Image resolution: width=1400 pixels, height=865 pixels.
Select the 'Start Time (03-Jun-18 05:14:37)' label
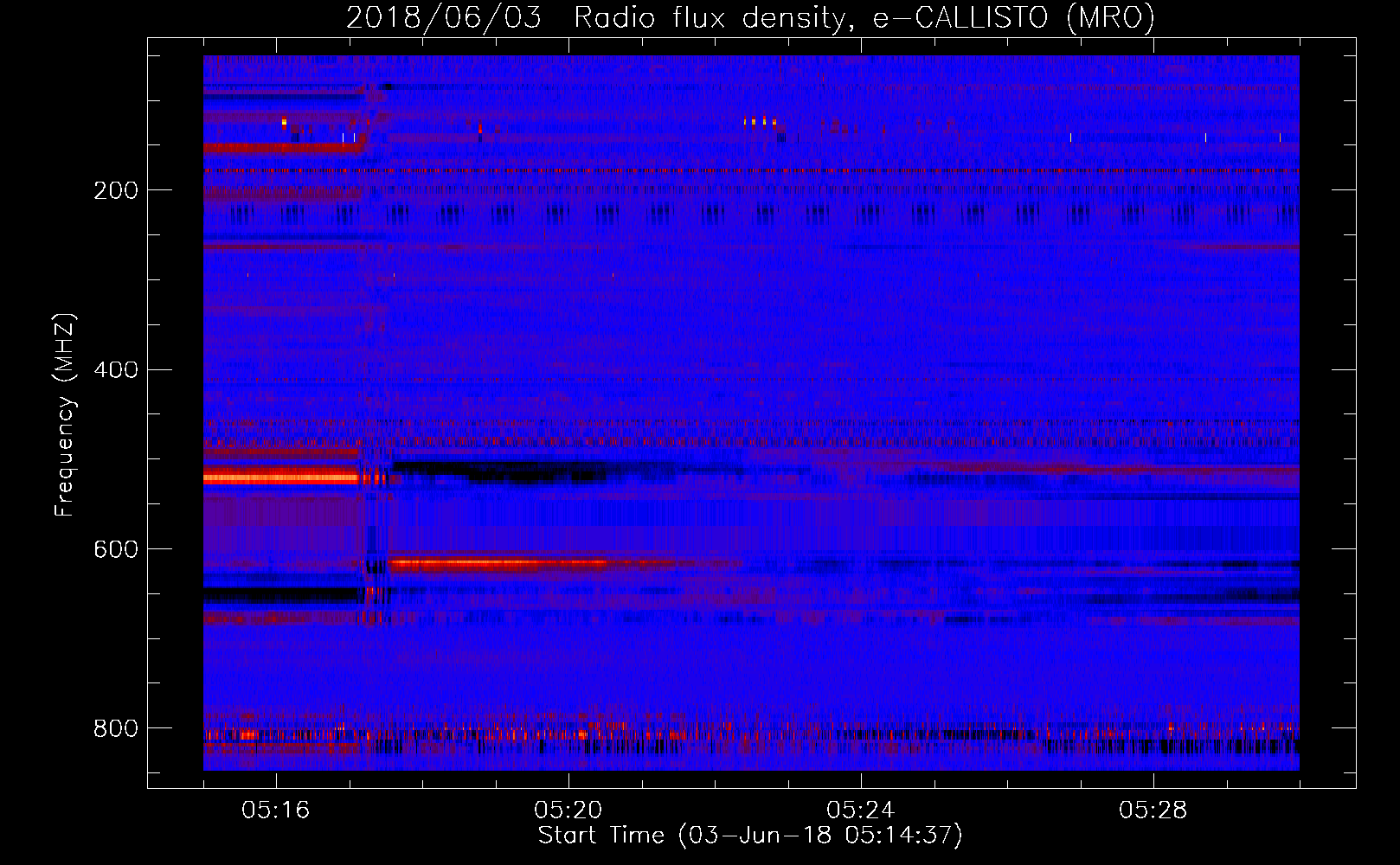click(x=750, y=836)
